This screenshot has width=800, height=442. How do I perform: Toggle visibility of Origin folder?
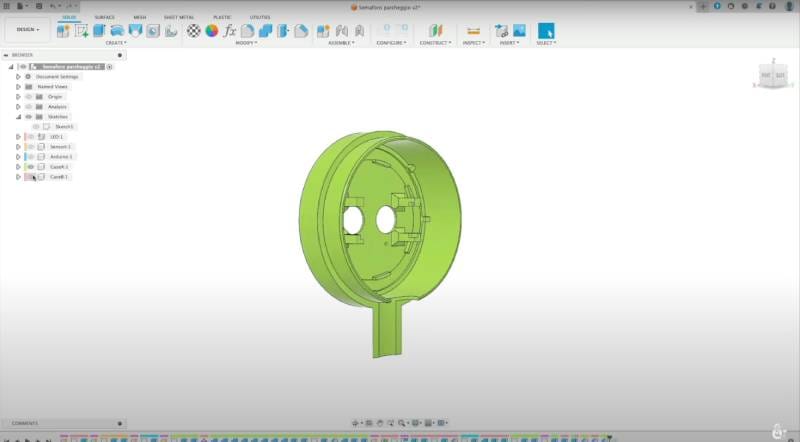click(x=29, y=96)
